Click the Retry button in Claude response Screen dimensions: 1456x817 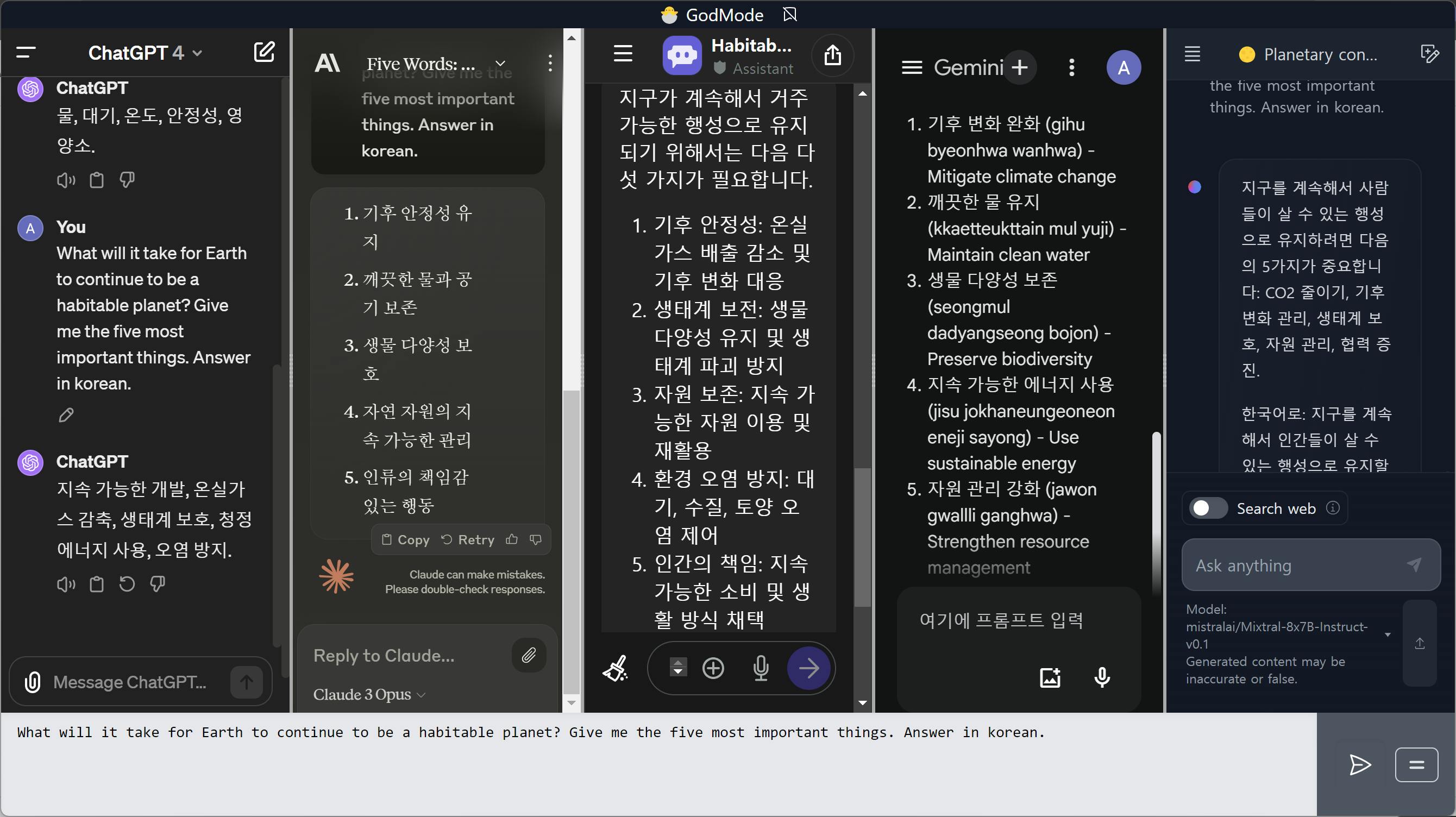[x=468, y=539]
